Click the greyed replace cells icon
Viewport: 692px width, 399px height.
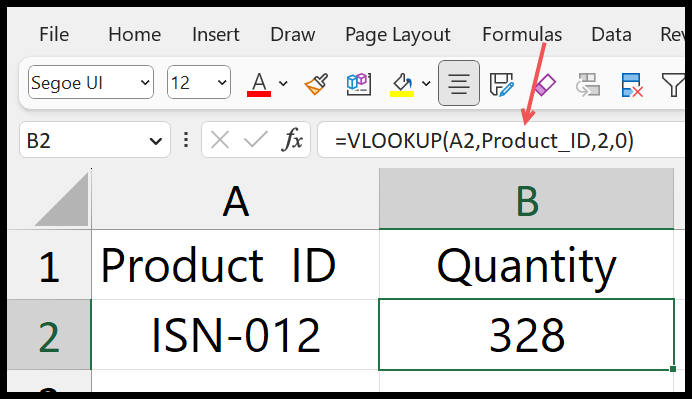588,84
